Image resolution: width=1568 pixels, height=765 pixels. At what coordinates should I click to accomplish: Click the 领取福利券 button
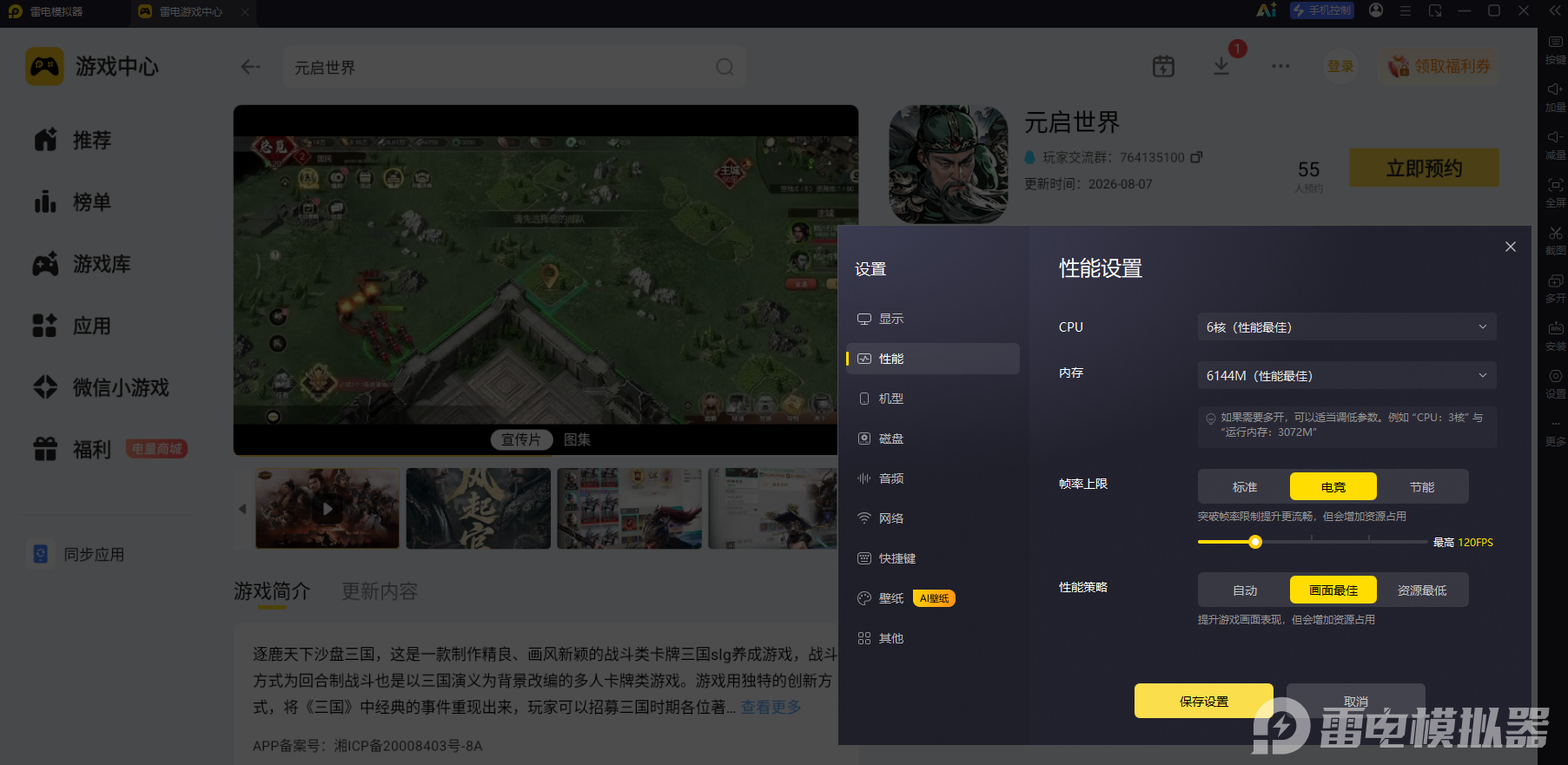point(1439,66)
